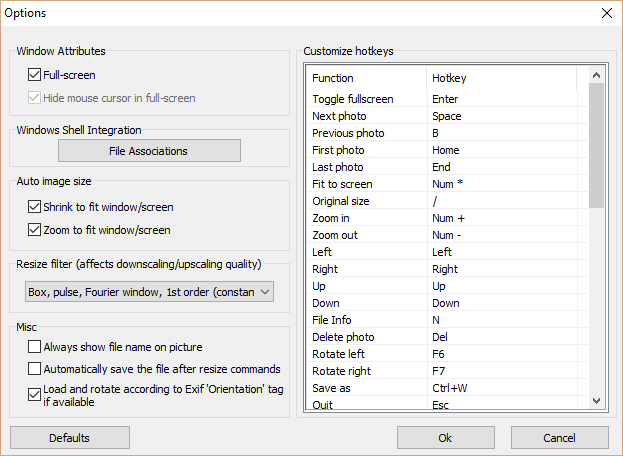This screenshot has height=456, width=623.
Task: Click the File Associations button
Action: pos(149,151)
